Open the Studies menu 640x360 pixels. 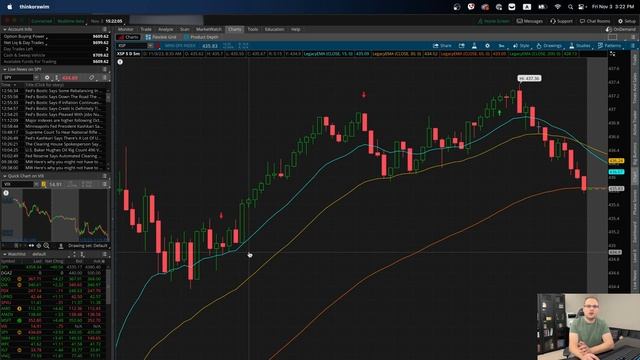click(x=580, y=46)
